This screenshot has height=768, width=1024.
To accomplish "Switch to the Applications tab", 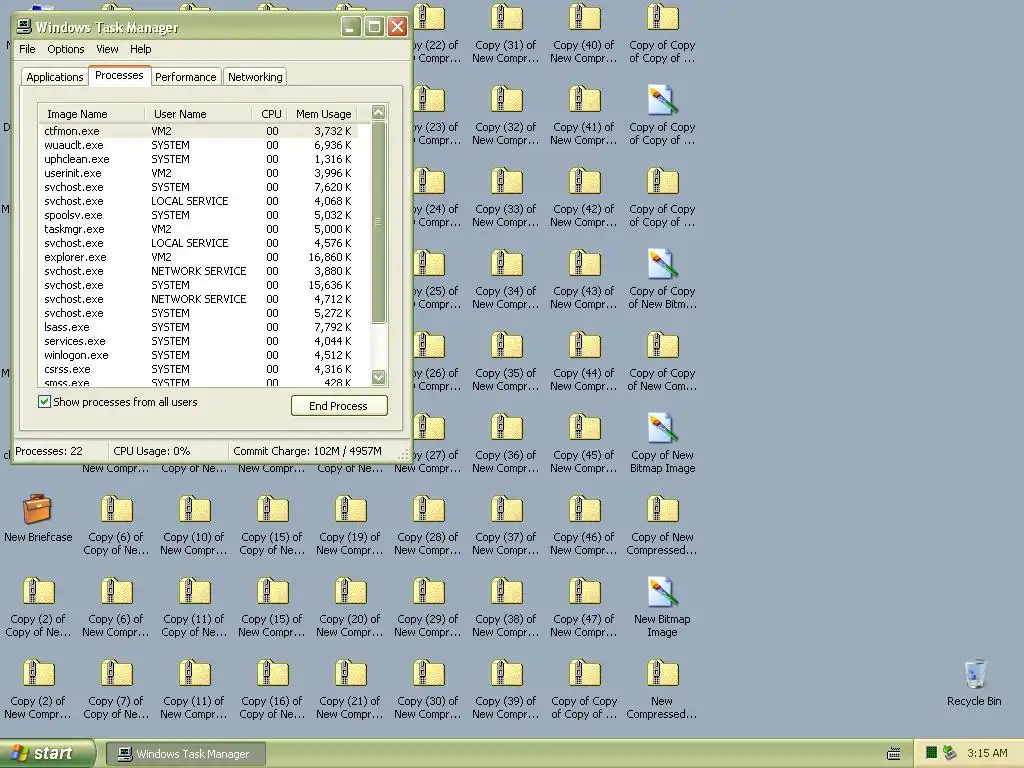I will click(55, 77).
